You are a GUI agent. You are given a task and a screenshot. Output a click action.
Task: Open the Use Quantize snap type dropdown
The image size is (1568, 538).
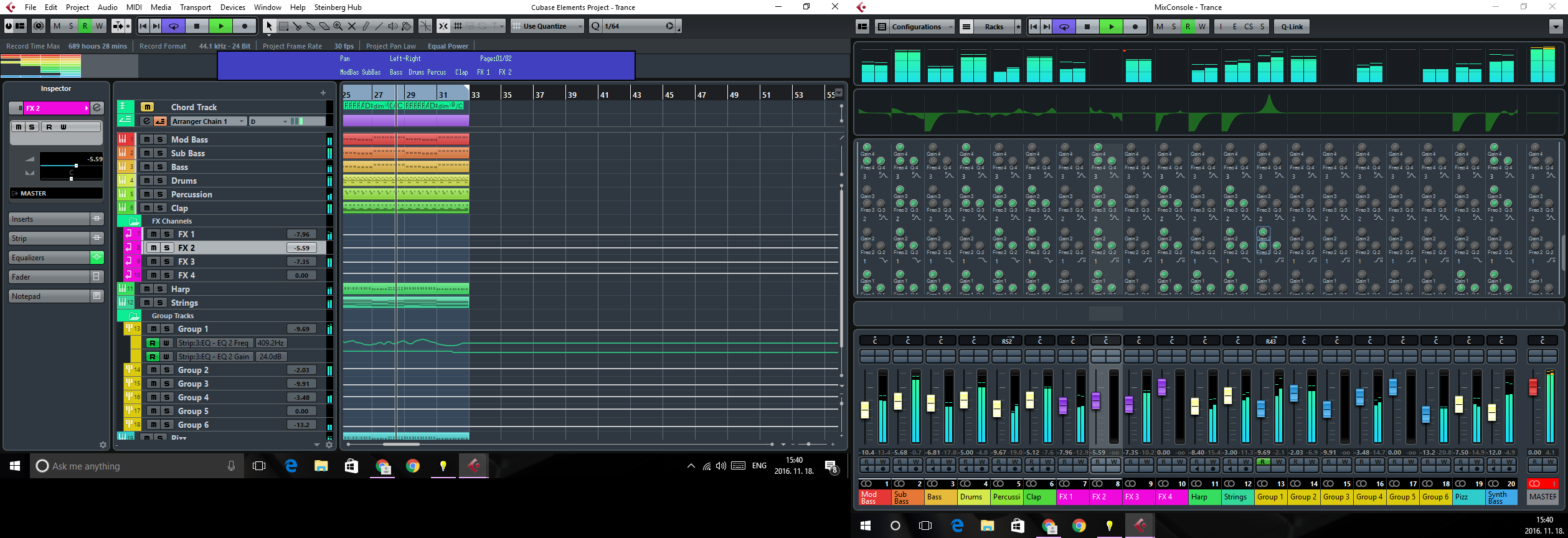click(547, 26)
